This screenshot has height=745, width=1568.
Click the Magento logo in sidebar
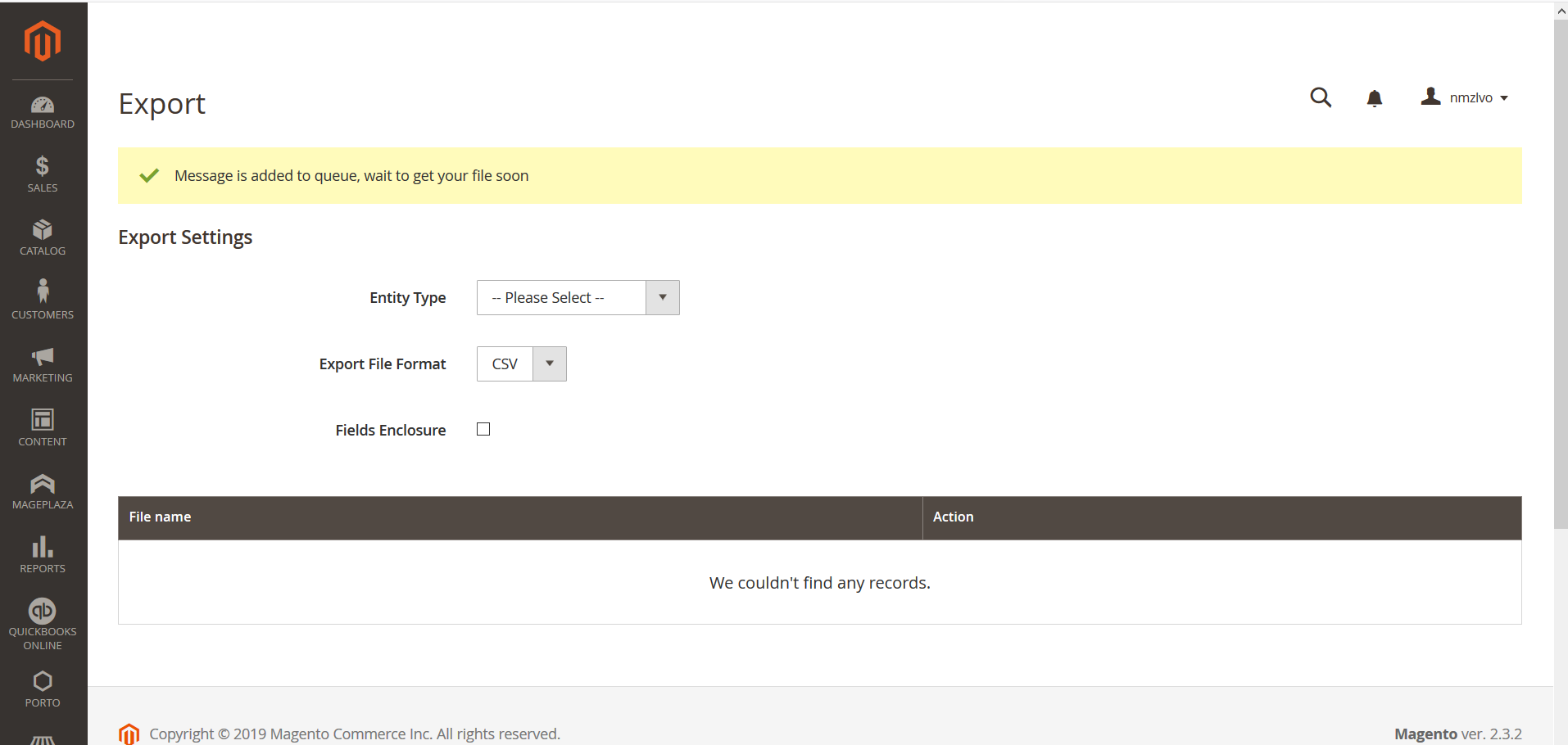pyautogui.click(x=43, y=41)
